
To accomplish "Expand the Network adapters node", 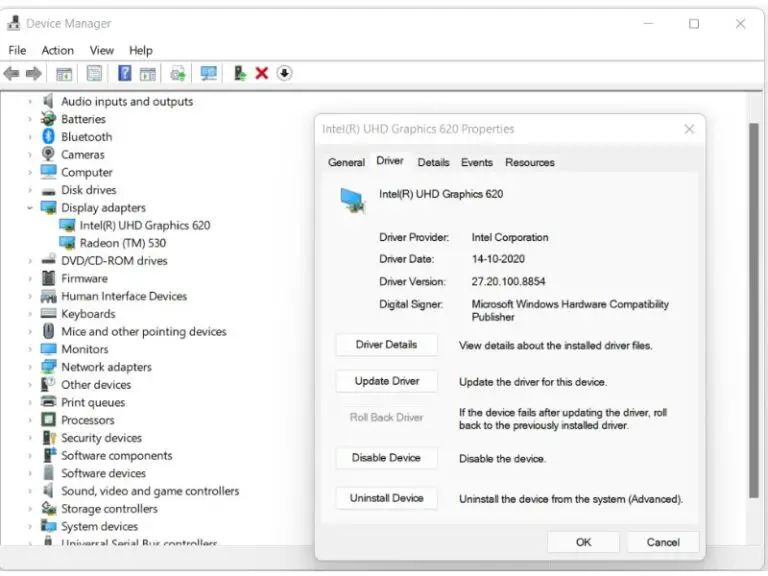I will (x=30, y=367).
